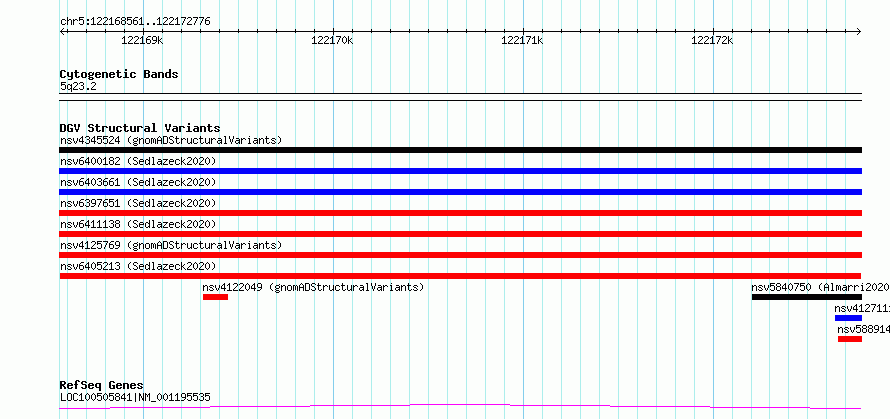Screen dimensions: 890x419
Task: Open the Cytogenetic Bands track heading
Action: (119, 74)
